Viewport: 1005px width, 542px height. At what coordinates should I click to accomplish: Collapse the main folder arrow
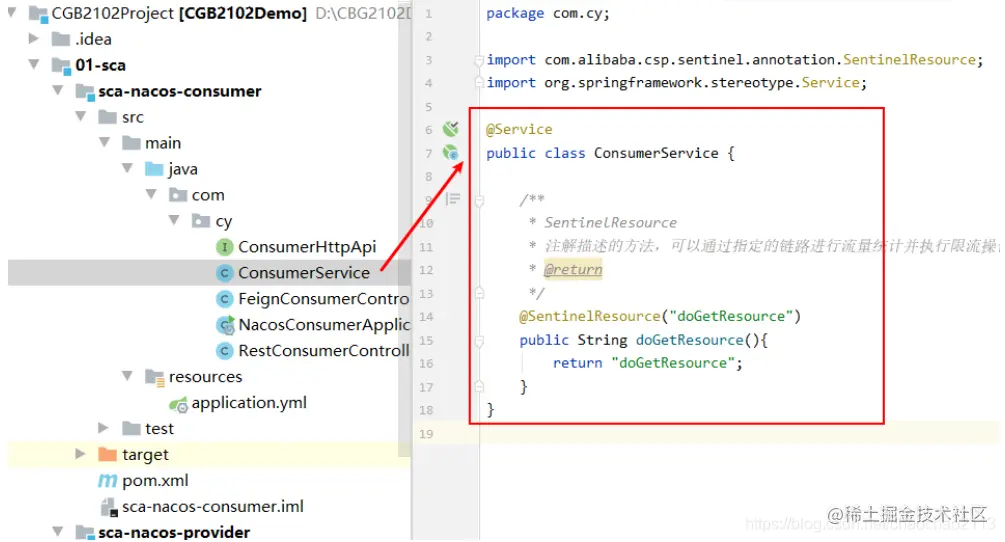[x=104, y=142]
